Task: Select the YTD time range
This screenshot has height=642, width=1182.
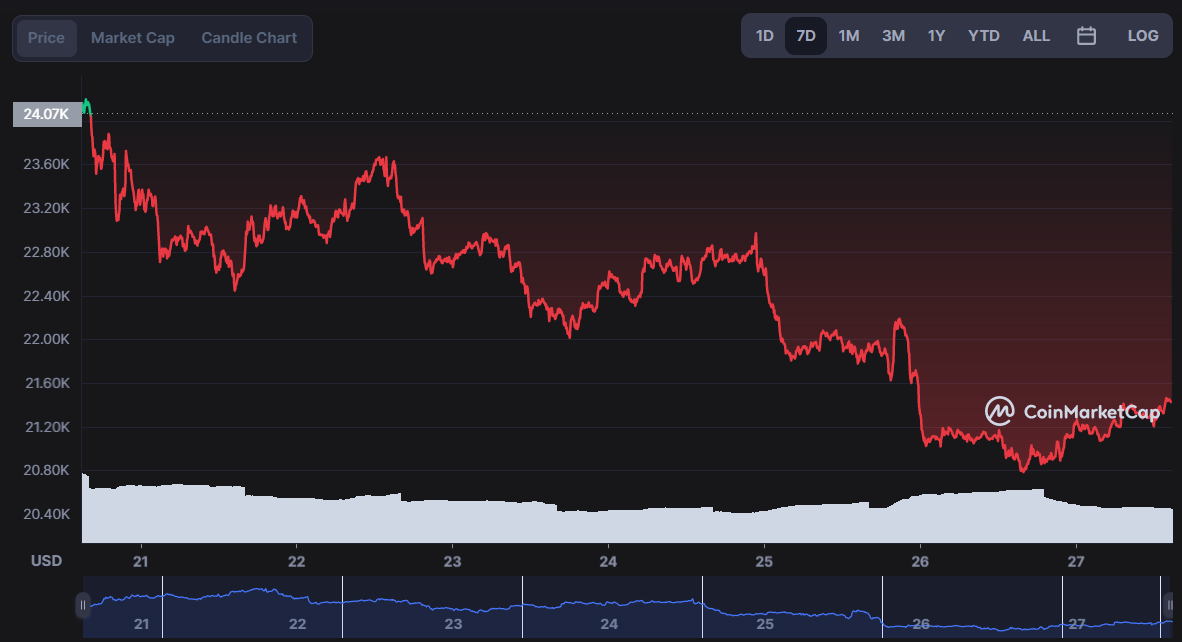Action: click(x=984, y=35)
